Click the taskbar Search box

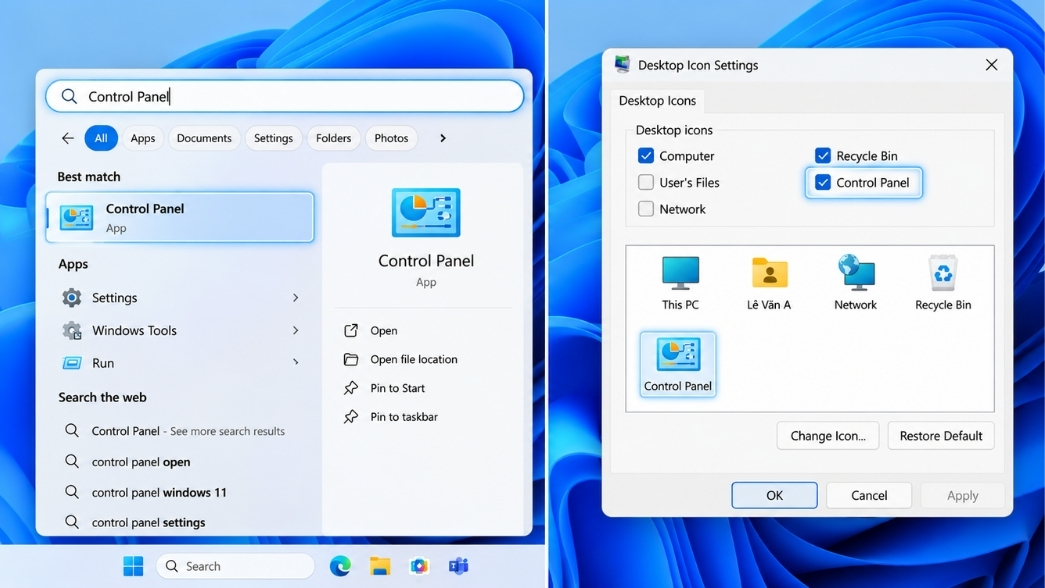click(x=235, y=566)
